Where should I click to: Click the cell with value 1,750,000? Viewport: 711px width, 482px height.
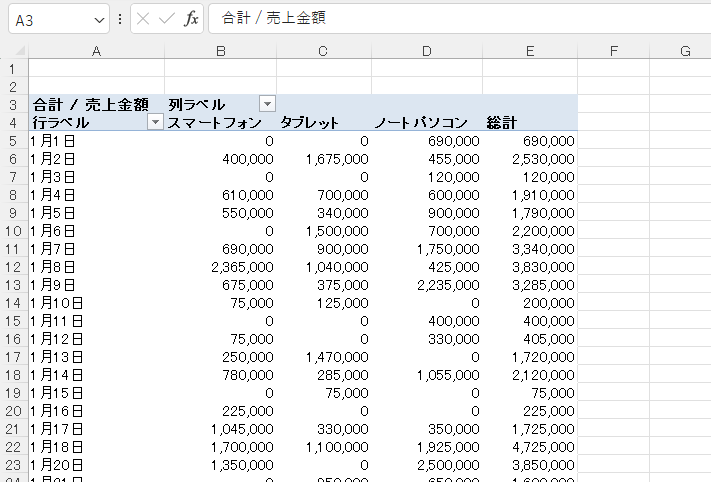(427, 248)
